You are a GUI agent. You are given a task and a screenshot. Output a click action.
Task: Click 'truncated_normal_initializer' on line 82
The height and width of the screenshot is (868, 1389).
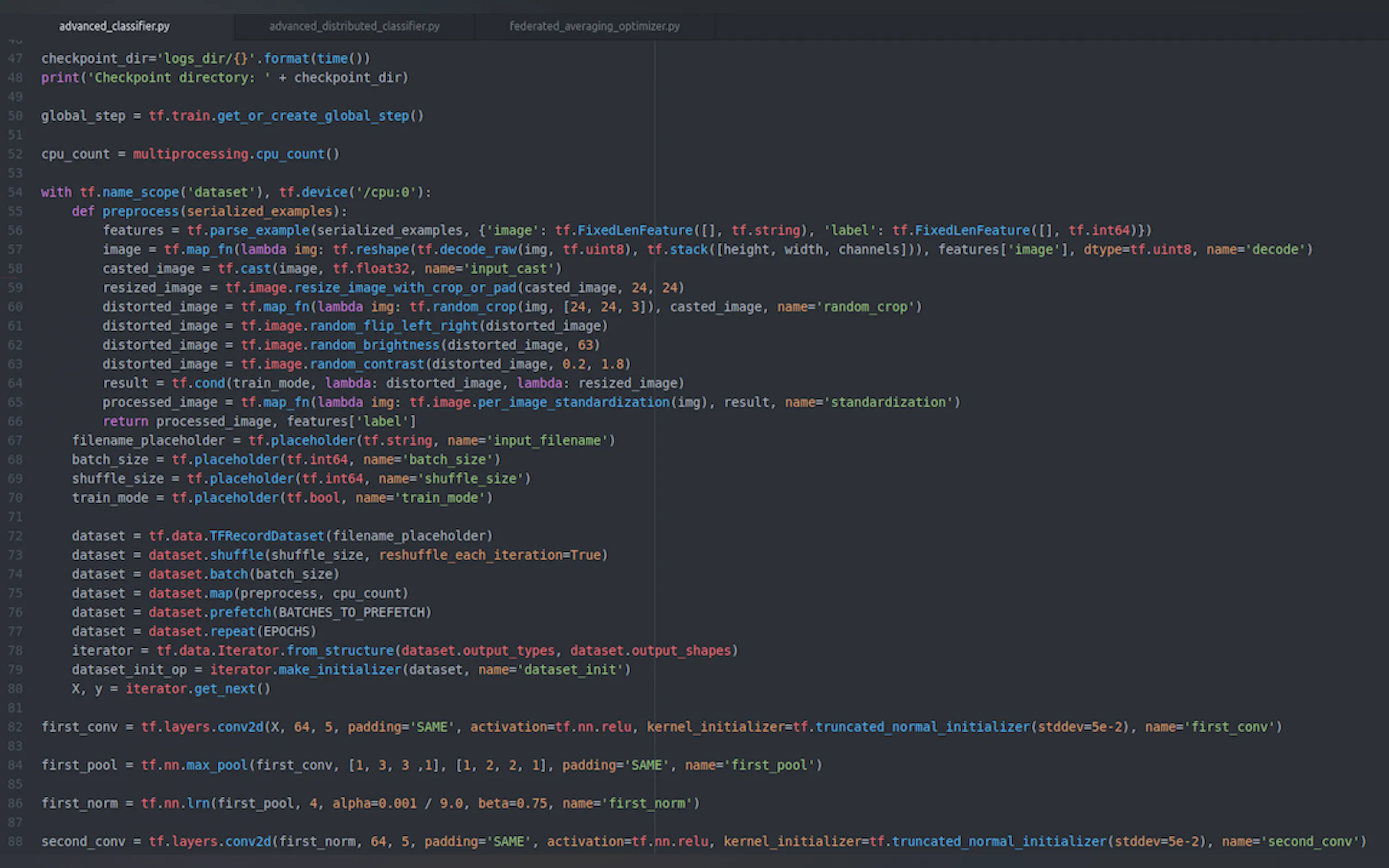pyautogui.click(x=922, y=727)
